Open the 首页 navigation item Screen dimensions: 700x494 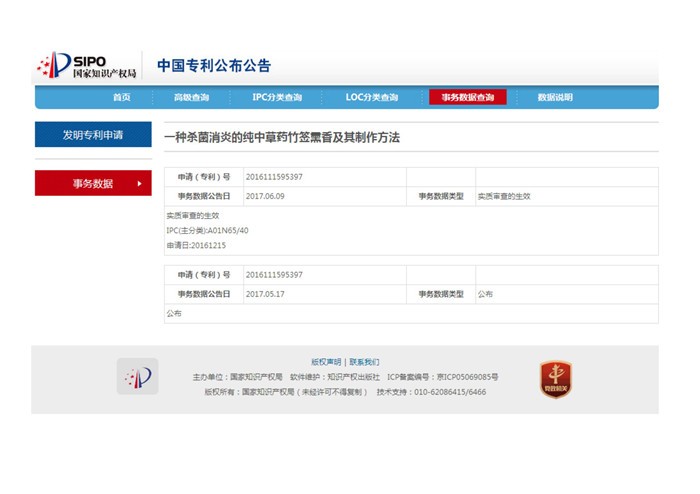coord(121,97)
